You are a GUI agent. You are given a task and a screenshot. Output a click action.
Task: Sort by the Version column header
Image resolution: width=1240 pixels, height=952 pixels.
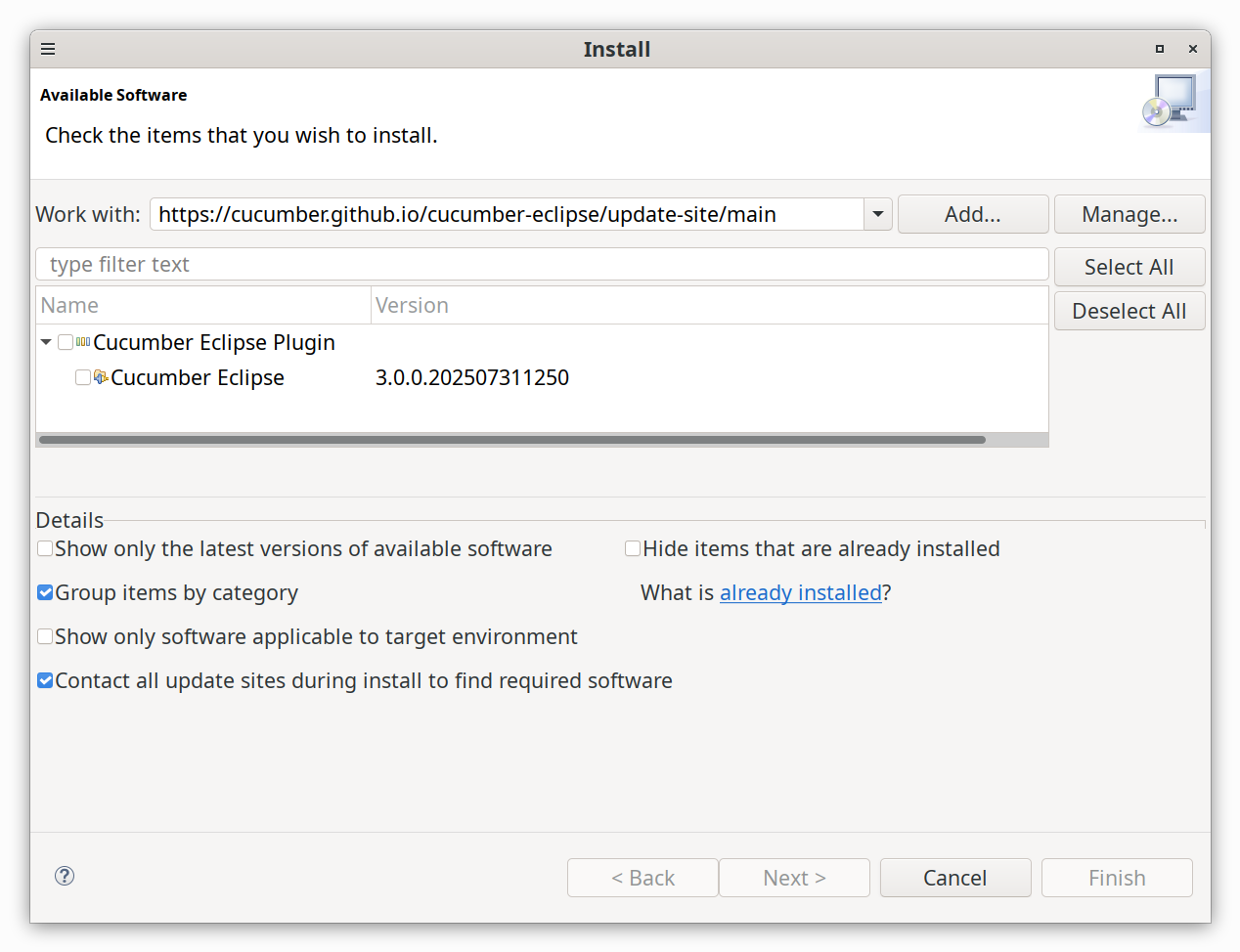pyautogui.click(x=710, y=305)
